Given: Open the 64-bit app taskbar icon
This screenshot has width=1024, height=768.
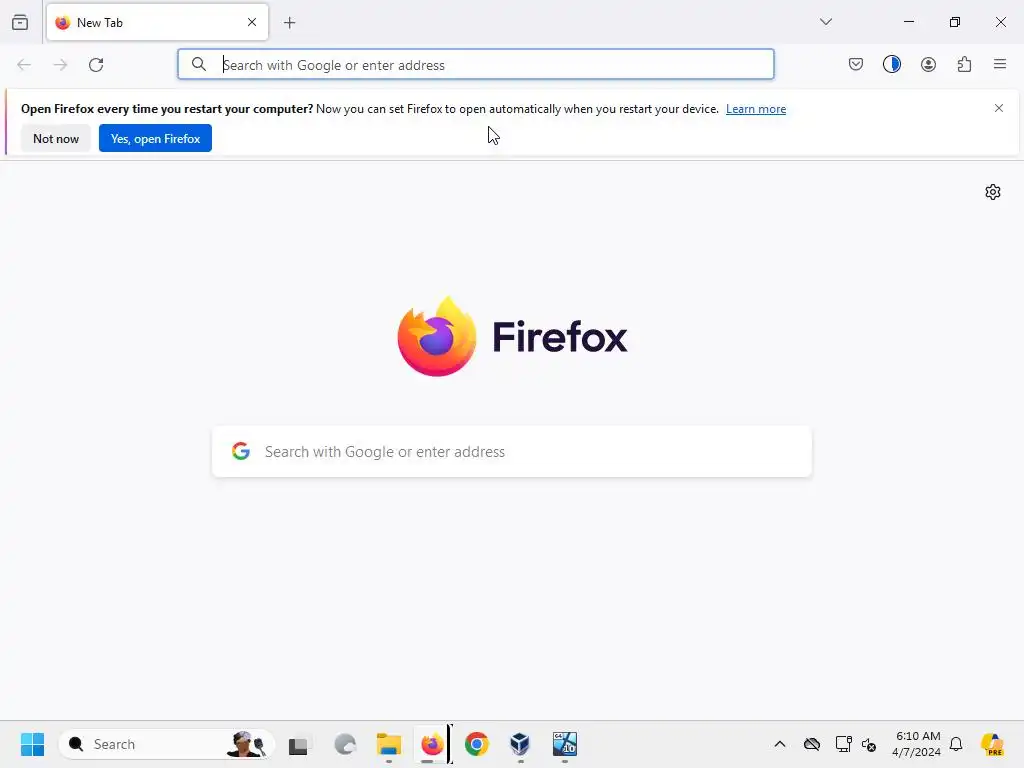Looking at the screenshot, I should [565, 744].
